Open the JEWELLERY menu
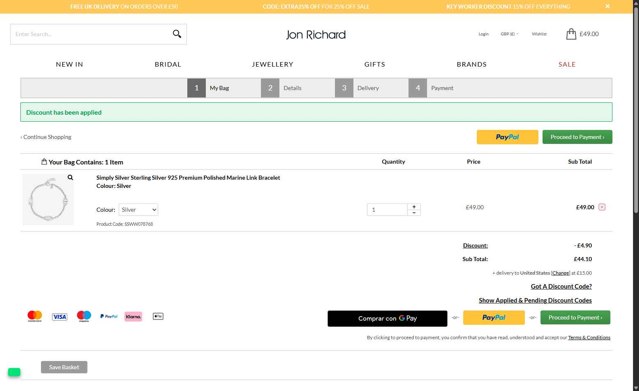639x391 pixels. (273, 64)
